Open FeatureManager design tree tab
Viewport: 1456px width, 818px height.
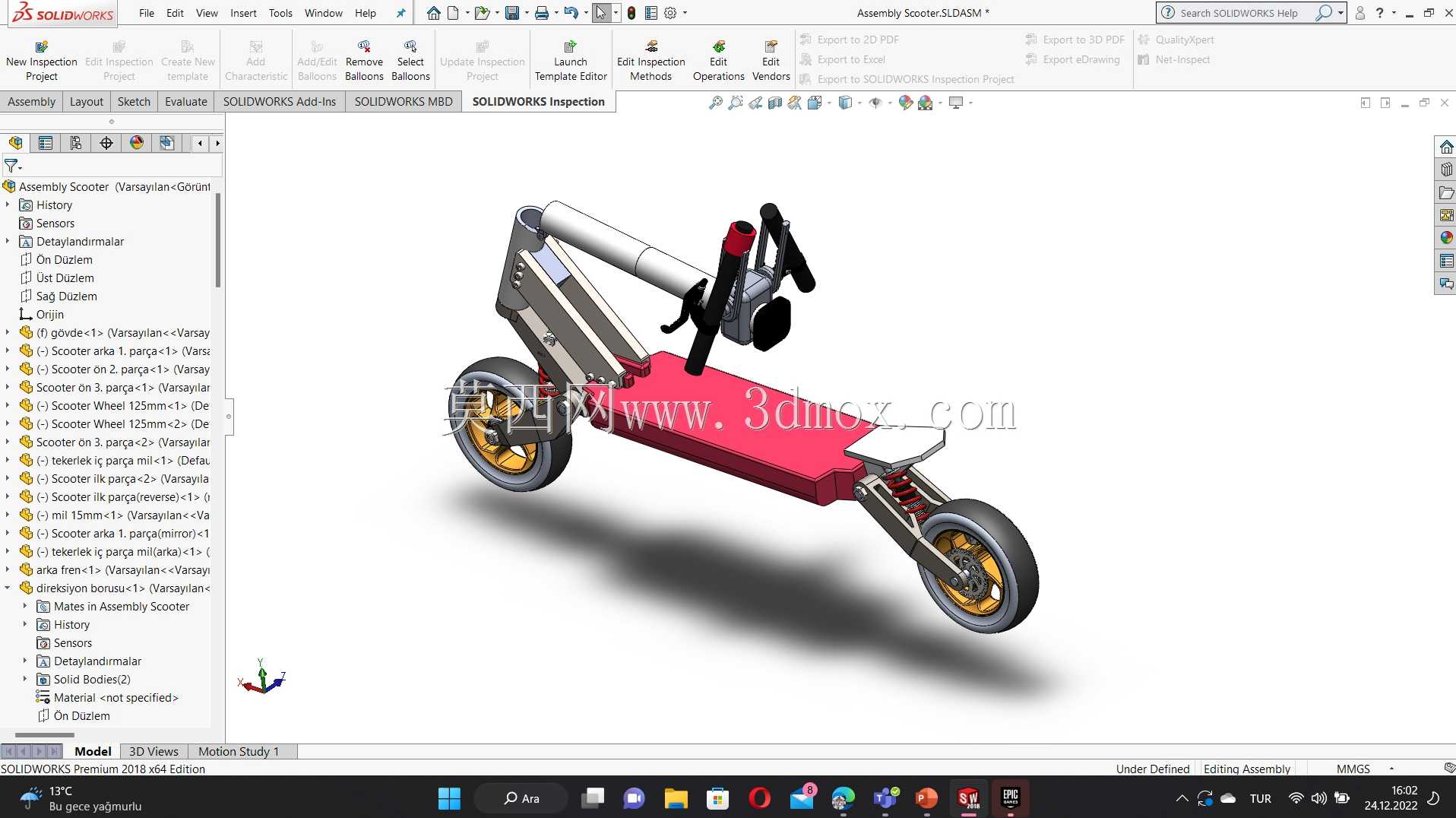tap(15, 143)
